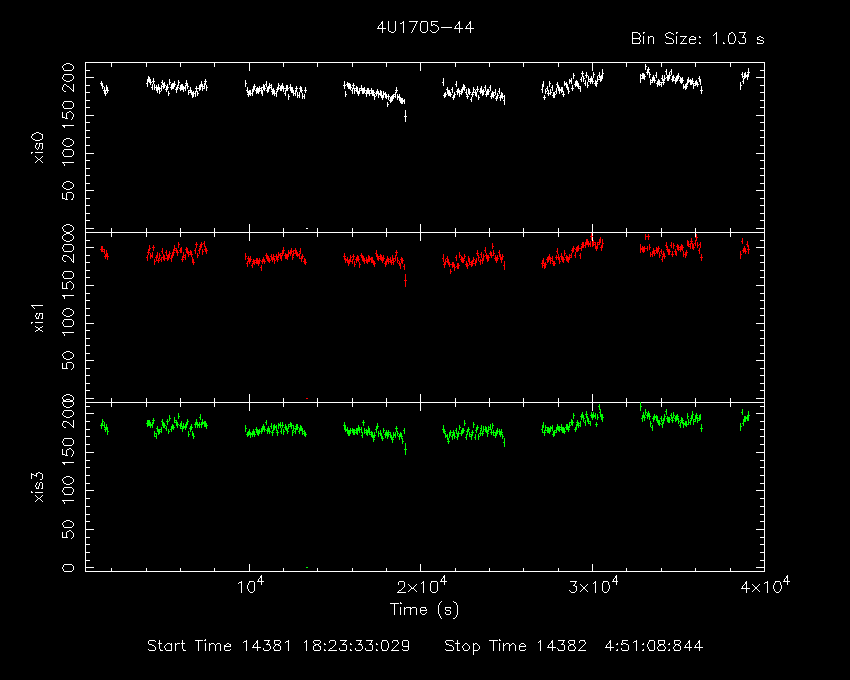
Task: Click the 50 tick label on xis0 axis
Action: (68, 190)
